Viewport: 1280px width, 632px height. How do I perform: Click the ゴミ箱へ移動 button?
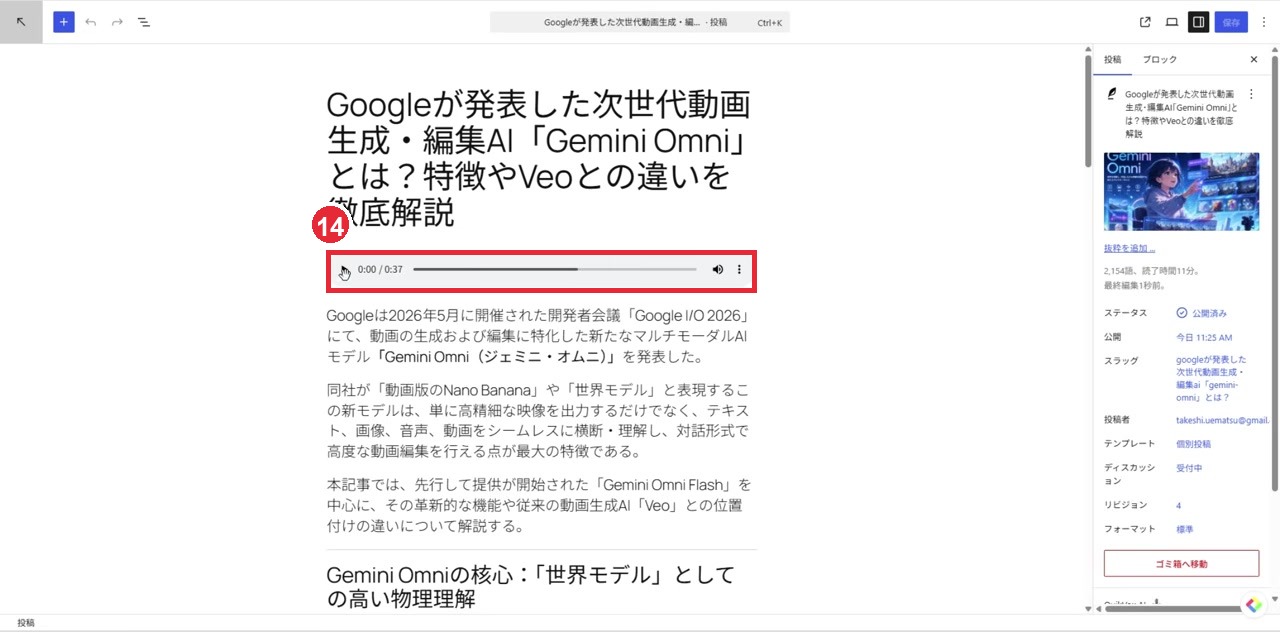point(1181,563)
